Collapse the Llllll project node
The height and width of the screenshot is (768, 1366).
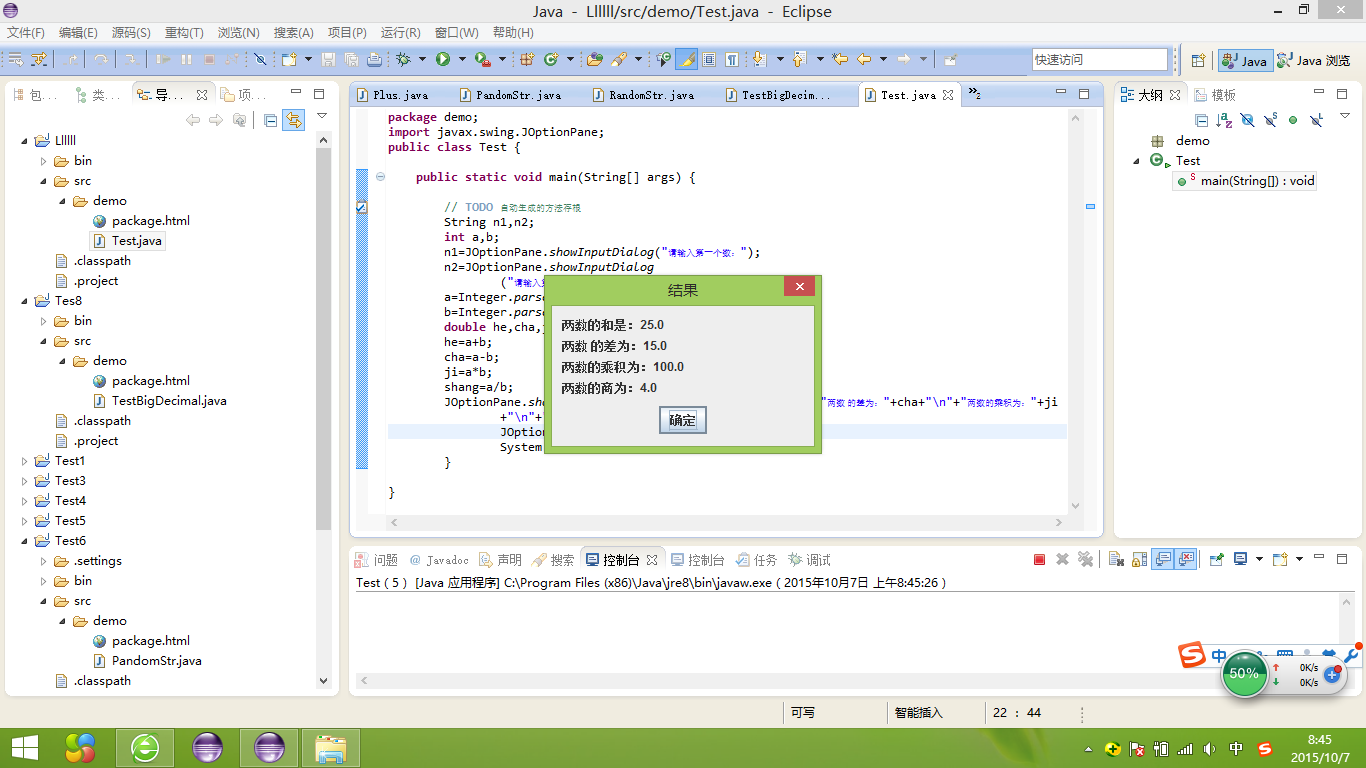click(25, 141)
